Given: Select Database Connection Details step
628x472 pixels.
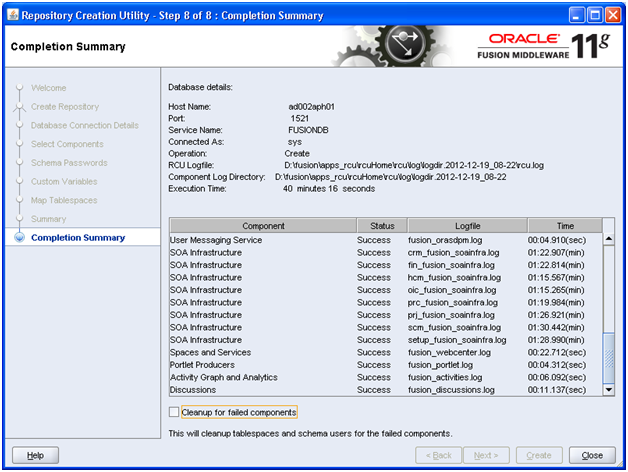Looking at the screenshot, I should point(85,125).
